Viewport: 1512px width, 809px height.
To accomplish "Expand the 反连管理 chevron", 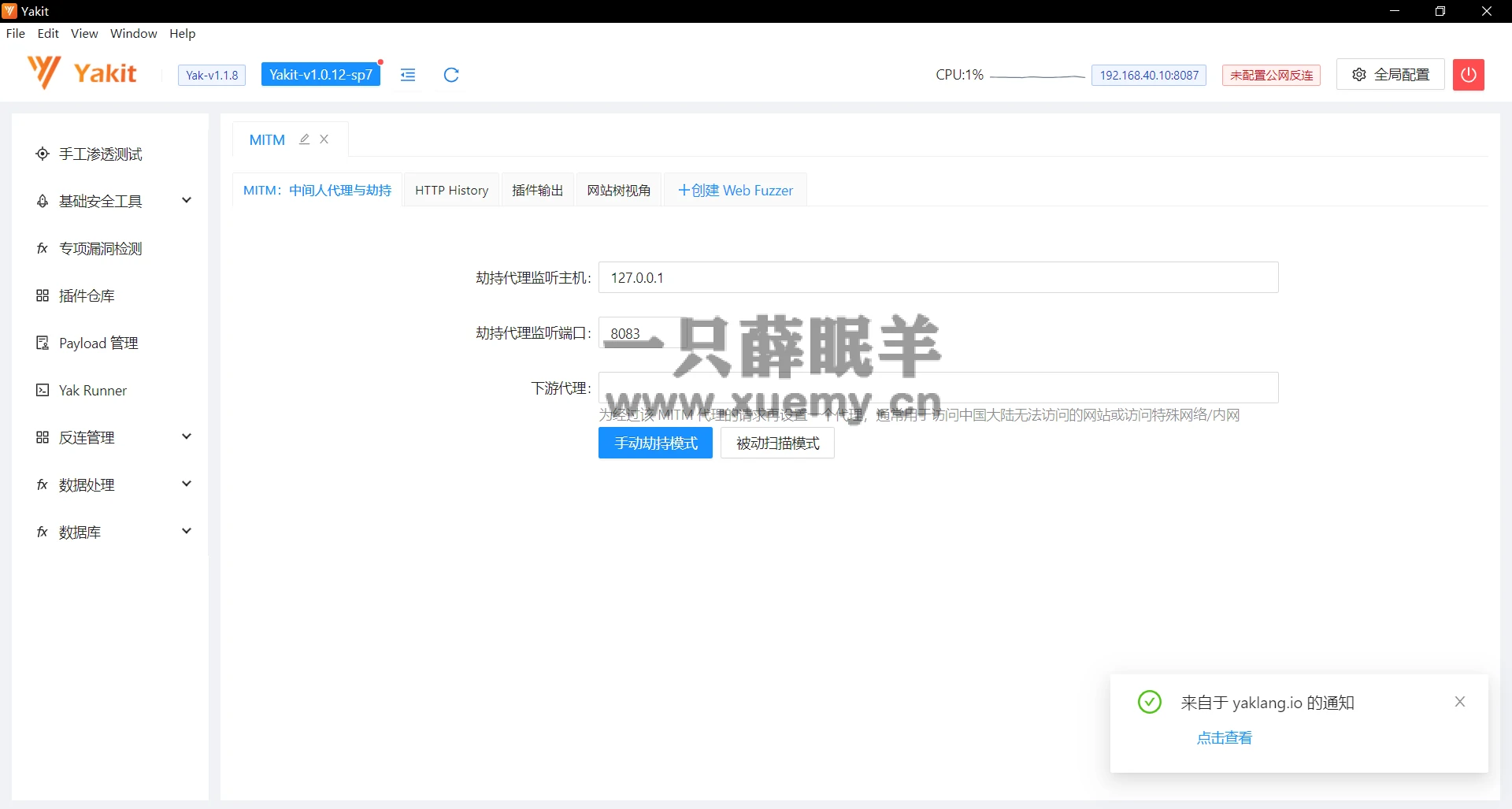I will point(187,436).
